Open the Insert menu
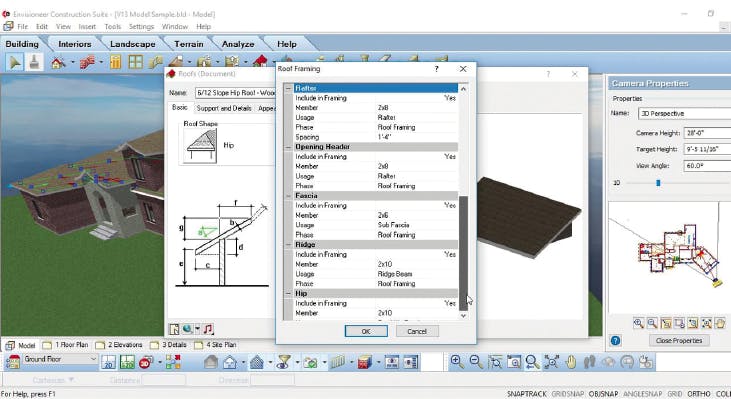Screen dimensions: 731x399 [87, 27]
